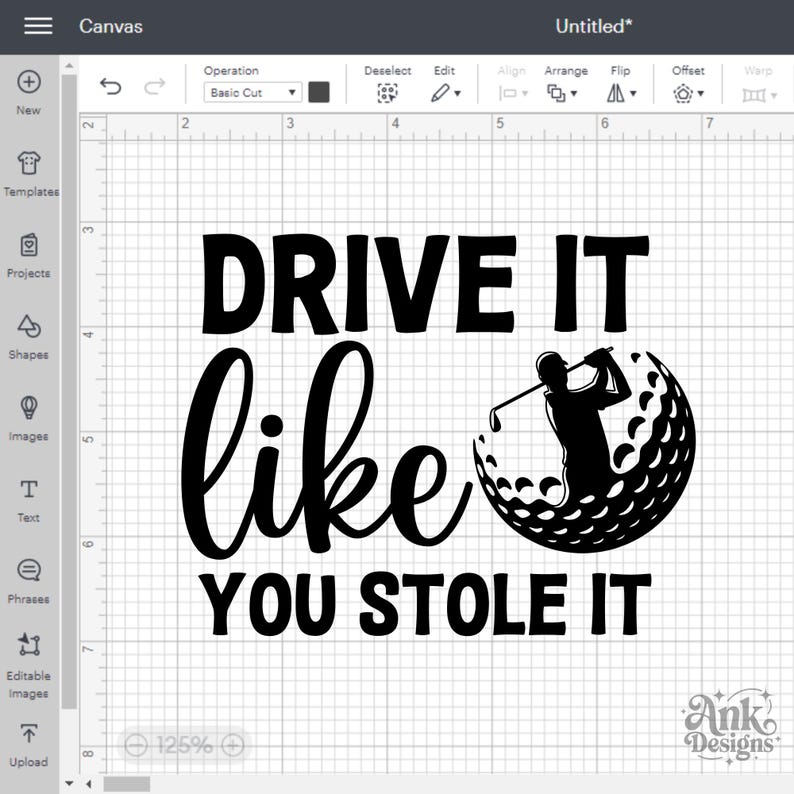The height and width of the screenshot is (794, 794).
Task: Click the horizontal scroll left arrow
Action: 89,784
